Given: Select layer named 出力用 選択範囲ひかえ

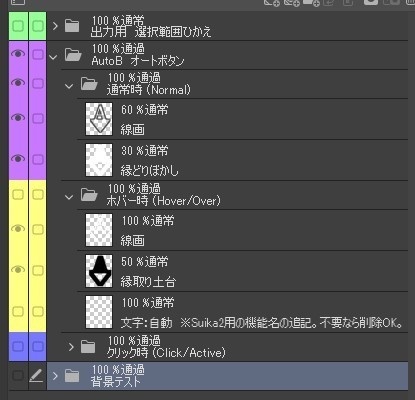Looking at the screenshot, I should [x=151, y=32].
